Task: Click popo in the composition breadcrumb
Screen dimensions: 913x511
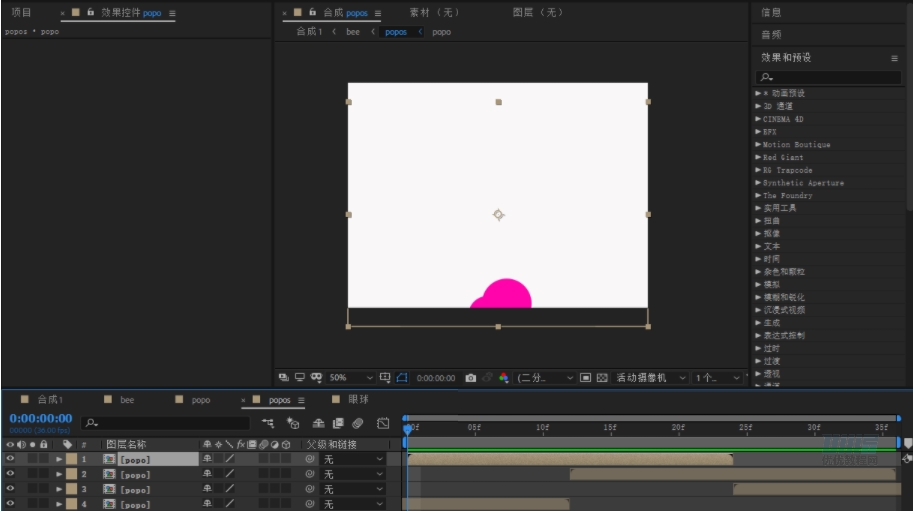Action: pyautogui.click(x=441, y=32)
